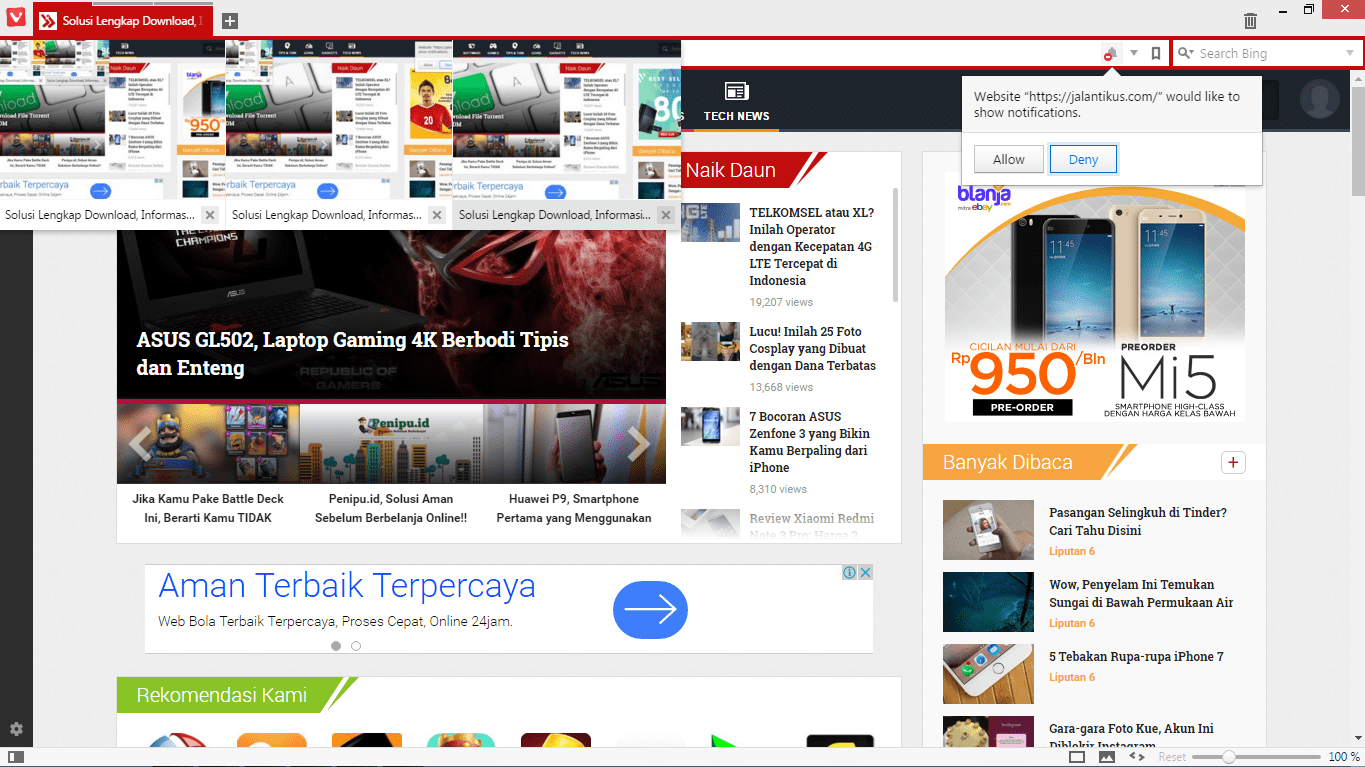1365x767 pixels.
Task: Click Tinder article thumbnail image
Action: pyautogui.click(x=988, y=530)
